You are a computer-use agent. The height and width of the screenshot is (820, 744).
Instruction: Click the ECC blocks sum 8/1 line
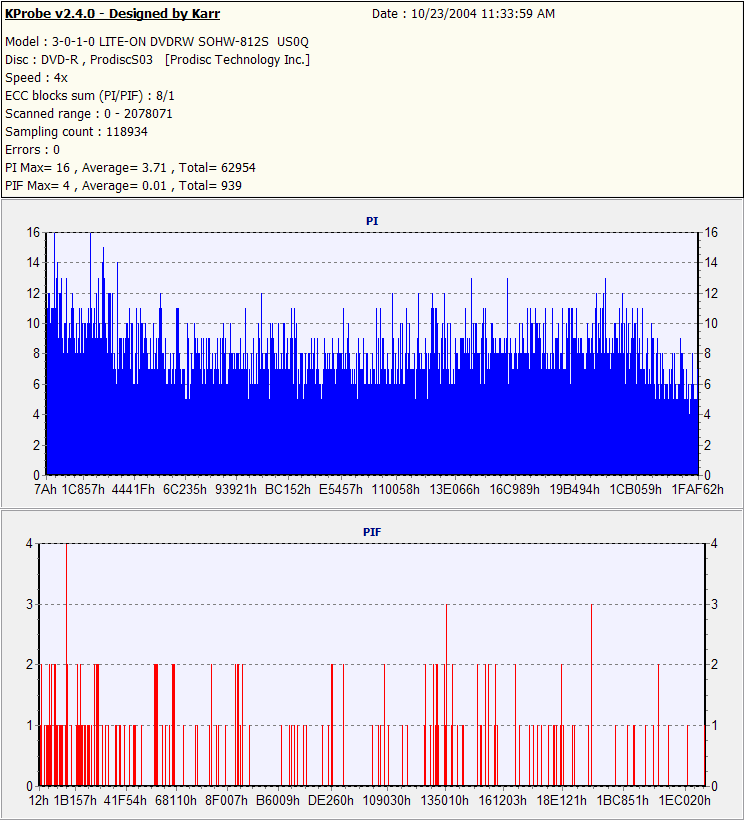(x=89, y=96)
